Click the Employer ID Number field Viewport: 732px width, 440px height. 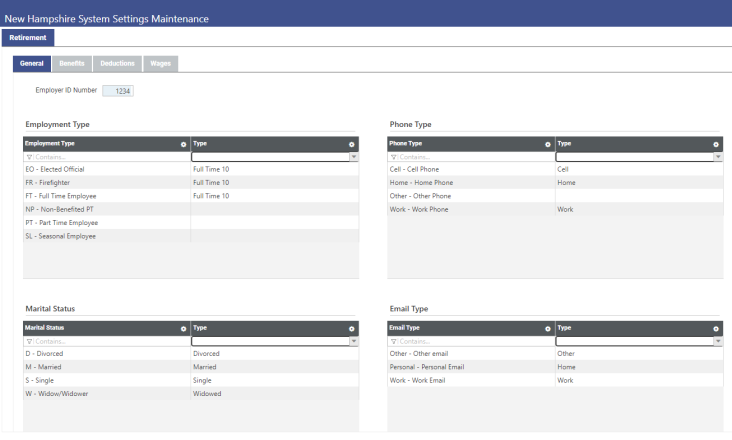coord(118,91)
